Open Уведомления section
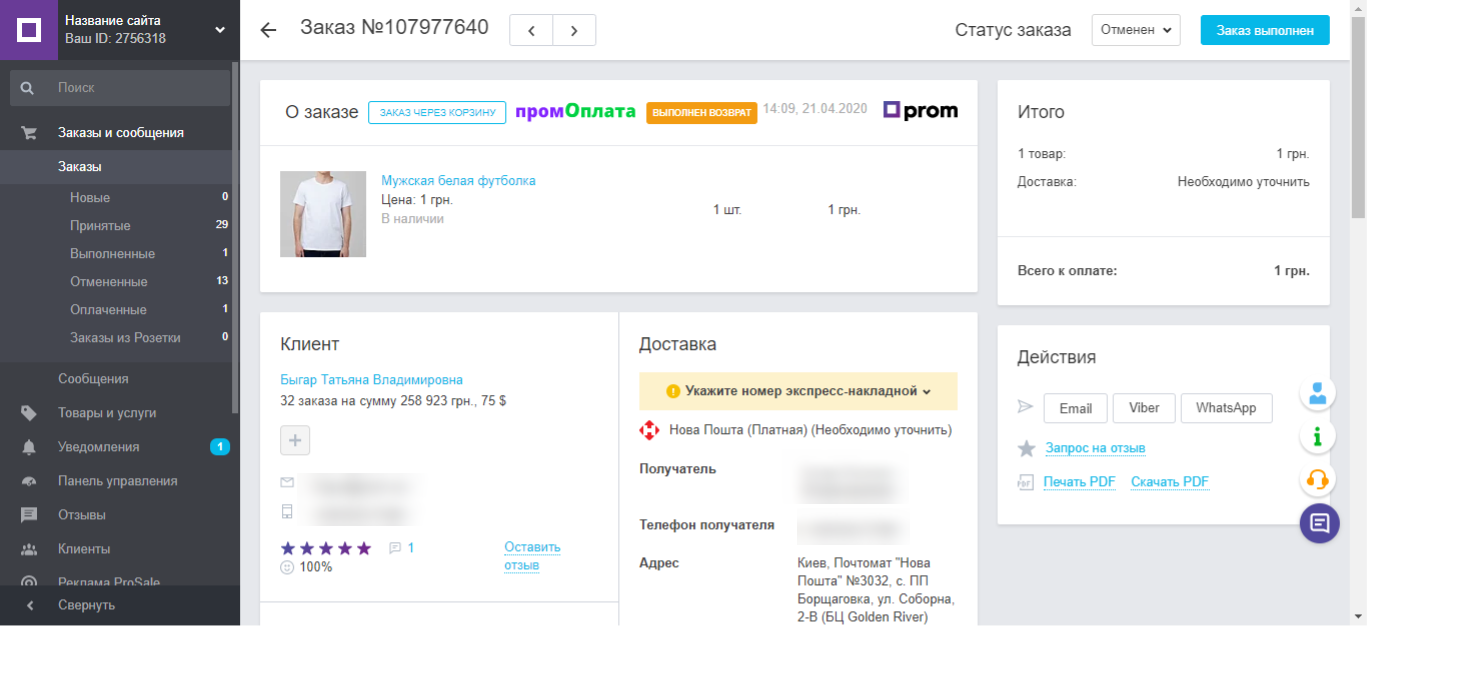 tap(99, 447)
